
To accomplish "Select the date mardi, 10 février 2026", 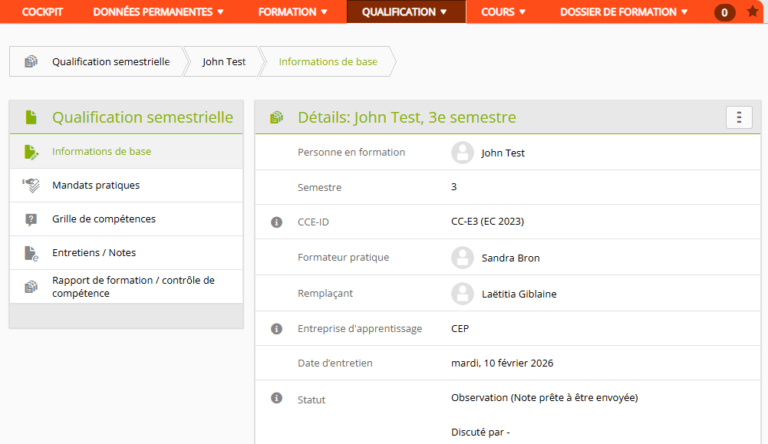I will 502,363.
